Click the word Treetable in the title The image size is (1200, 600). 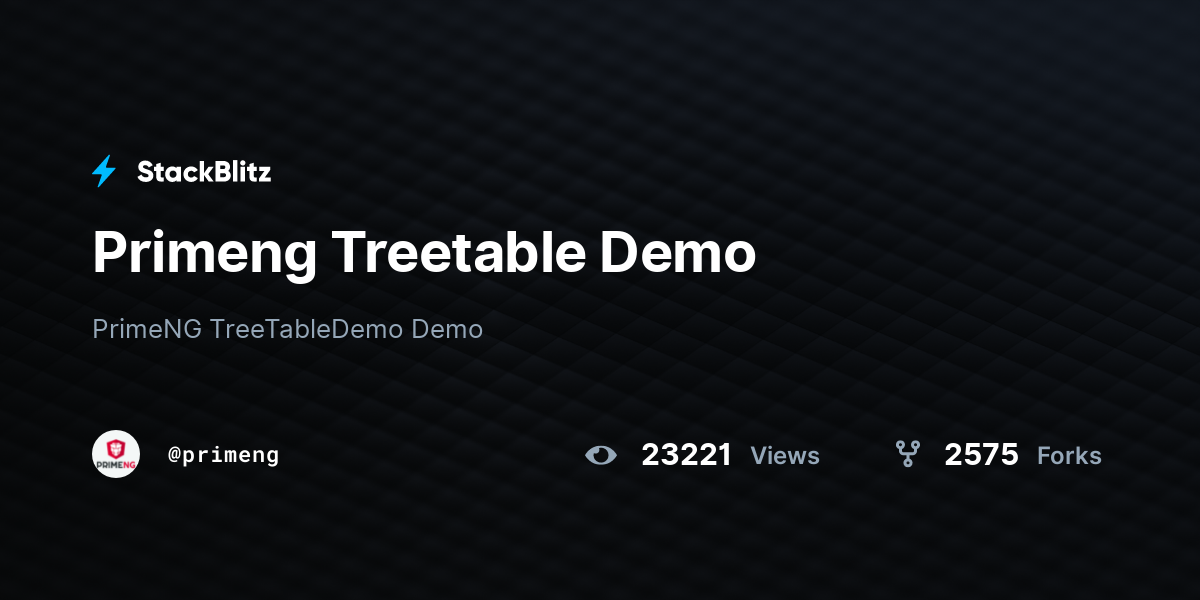458,252
